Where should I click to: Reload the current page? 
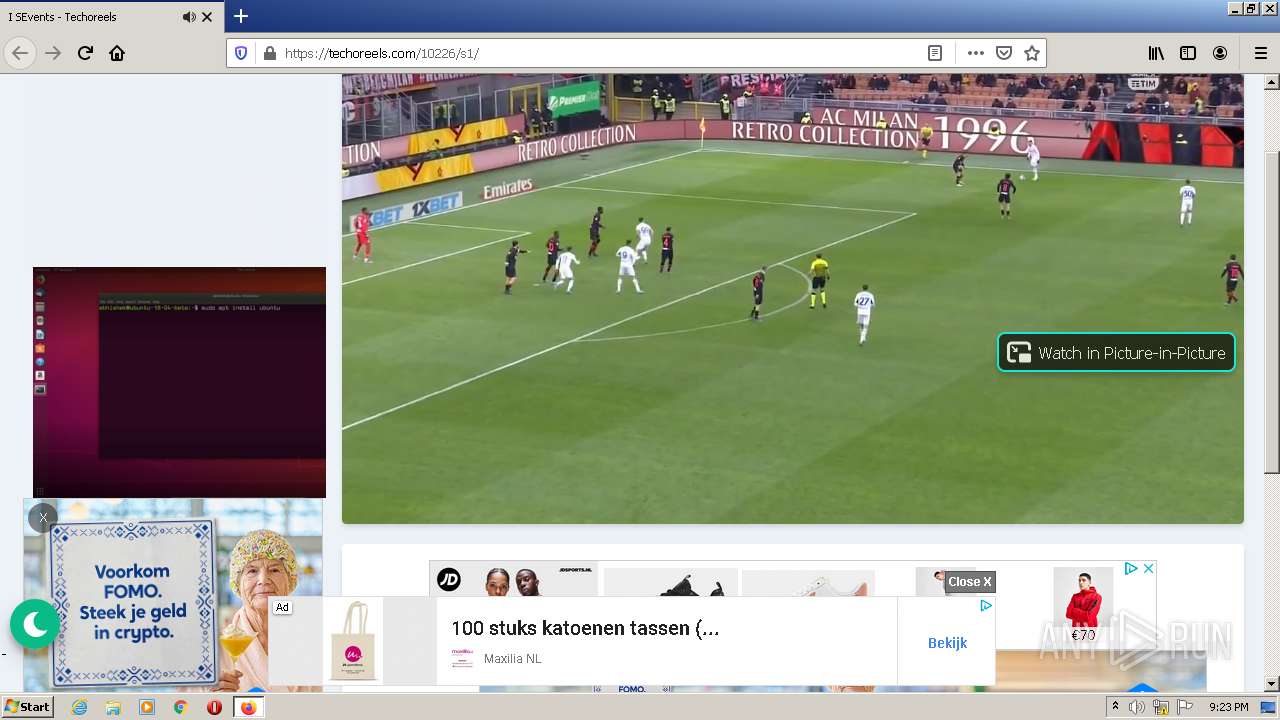85,53
